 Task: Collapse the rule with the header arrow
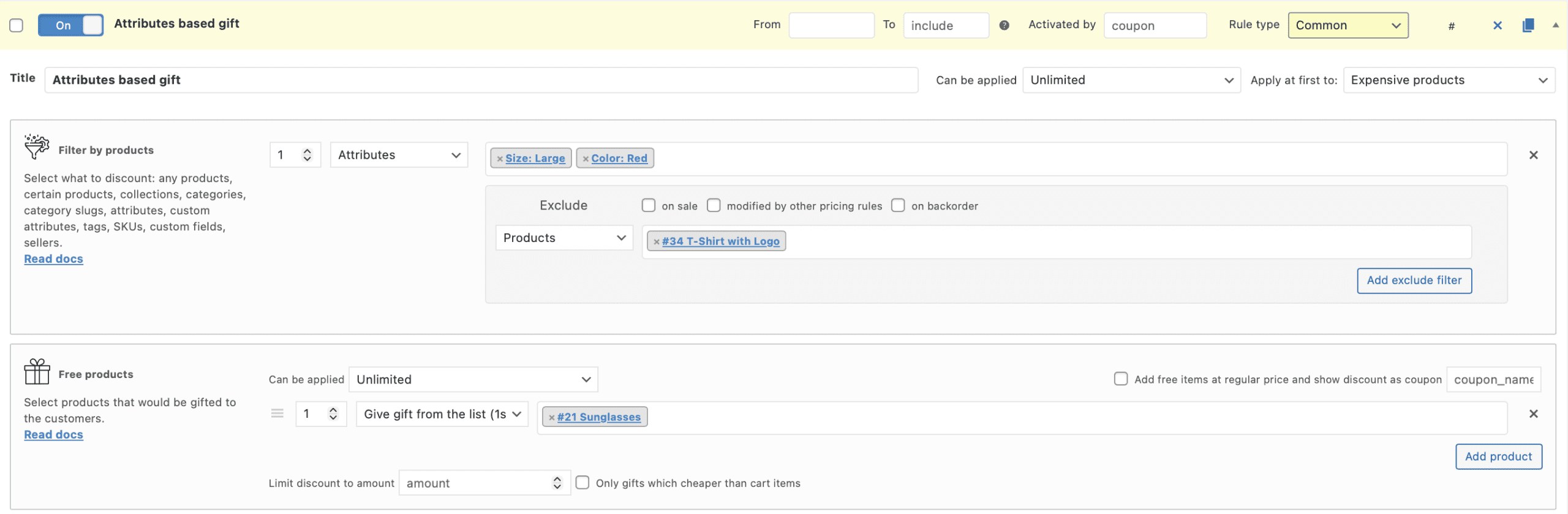coord(1556,25)
